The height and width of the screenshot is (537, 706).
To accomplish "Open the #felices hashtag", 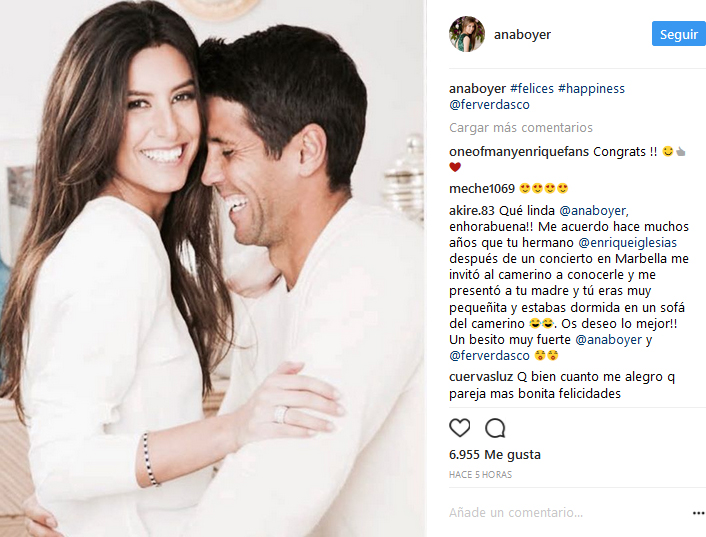I will 532,89.
